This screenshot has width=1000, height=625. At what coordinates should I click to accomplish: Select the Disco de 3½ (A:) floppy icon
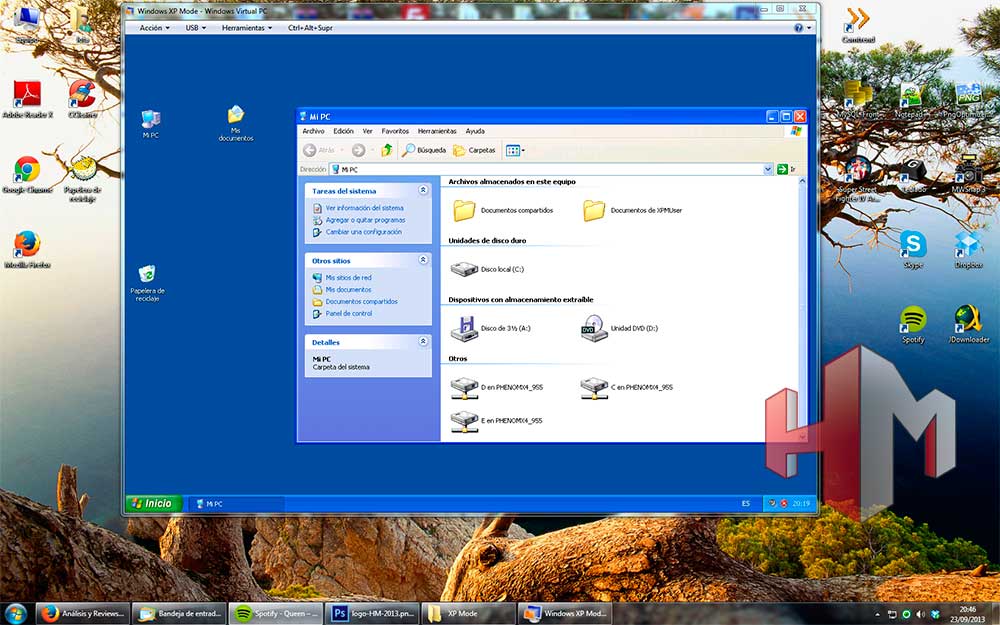[464, 328]
